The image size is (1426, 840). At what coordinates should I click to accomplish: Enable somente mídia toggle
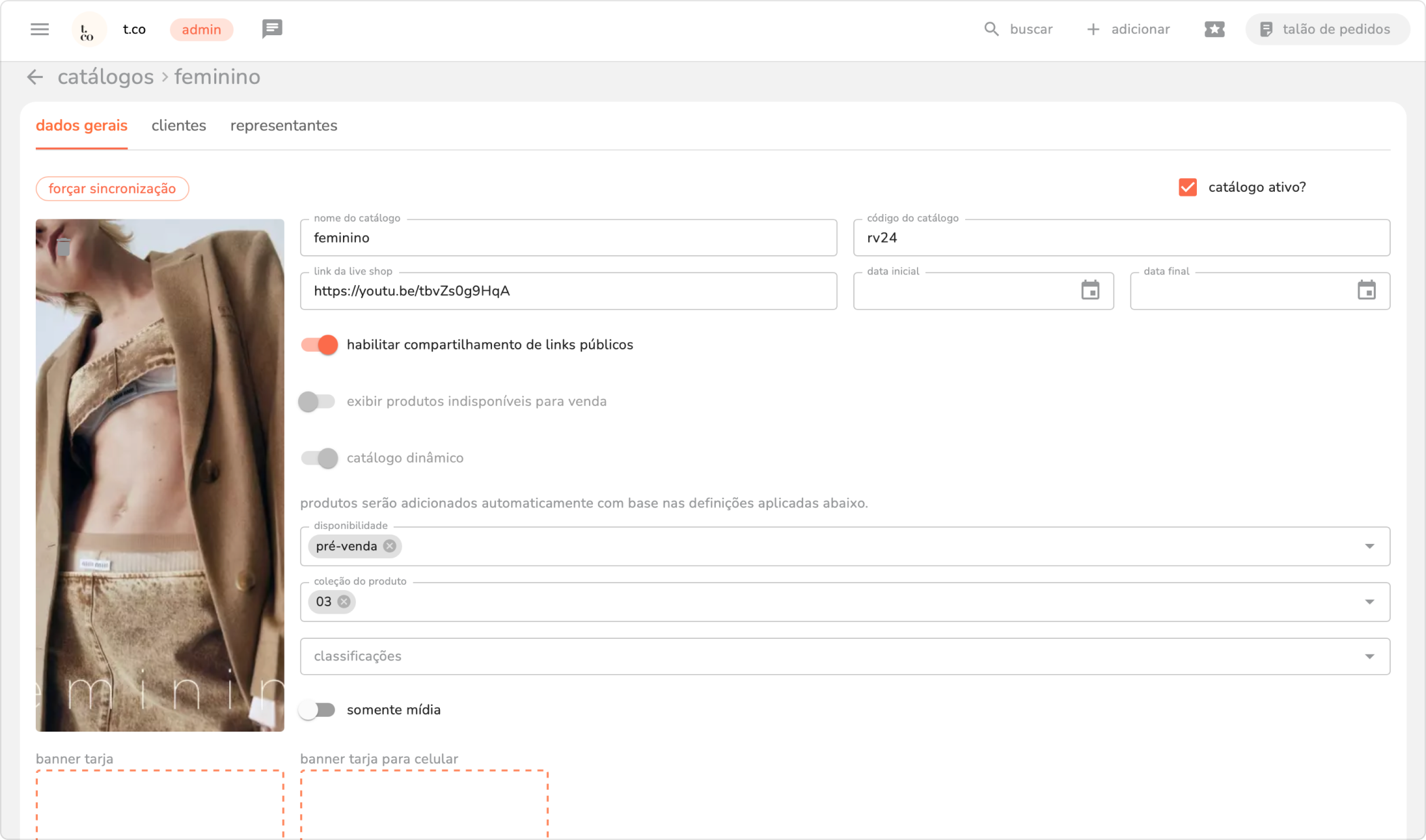click(x=317, y=710)
